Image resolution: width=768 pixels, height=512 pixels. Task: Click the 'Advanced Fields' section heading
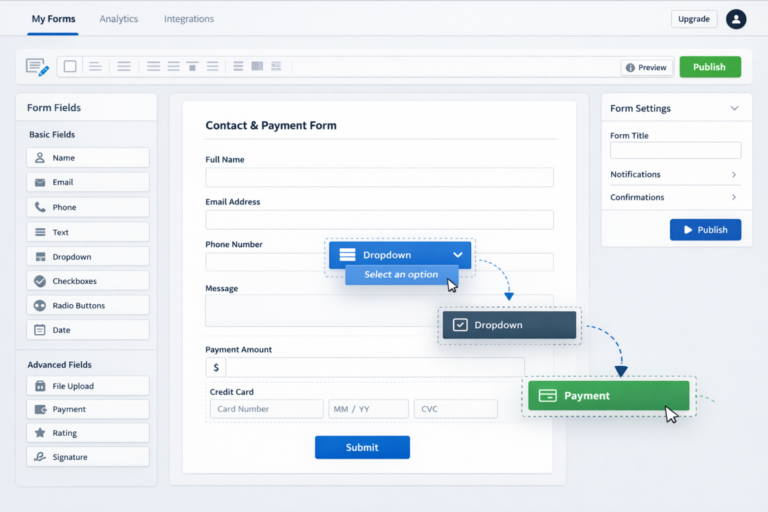[59, 365]
